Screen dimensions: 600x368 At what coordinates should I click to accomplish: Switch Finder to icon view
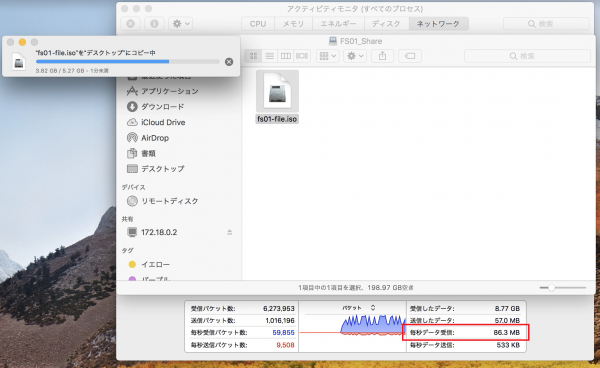point(253,56)
